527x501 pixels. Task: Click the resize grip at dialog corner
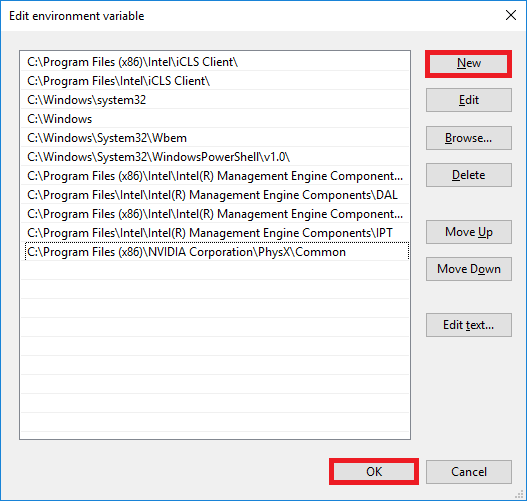click(520, 494)
